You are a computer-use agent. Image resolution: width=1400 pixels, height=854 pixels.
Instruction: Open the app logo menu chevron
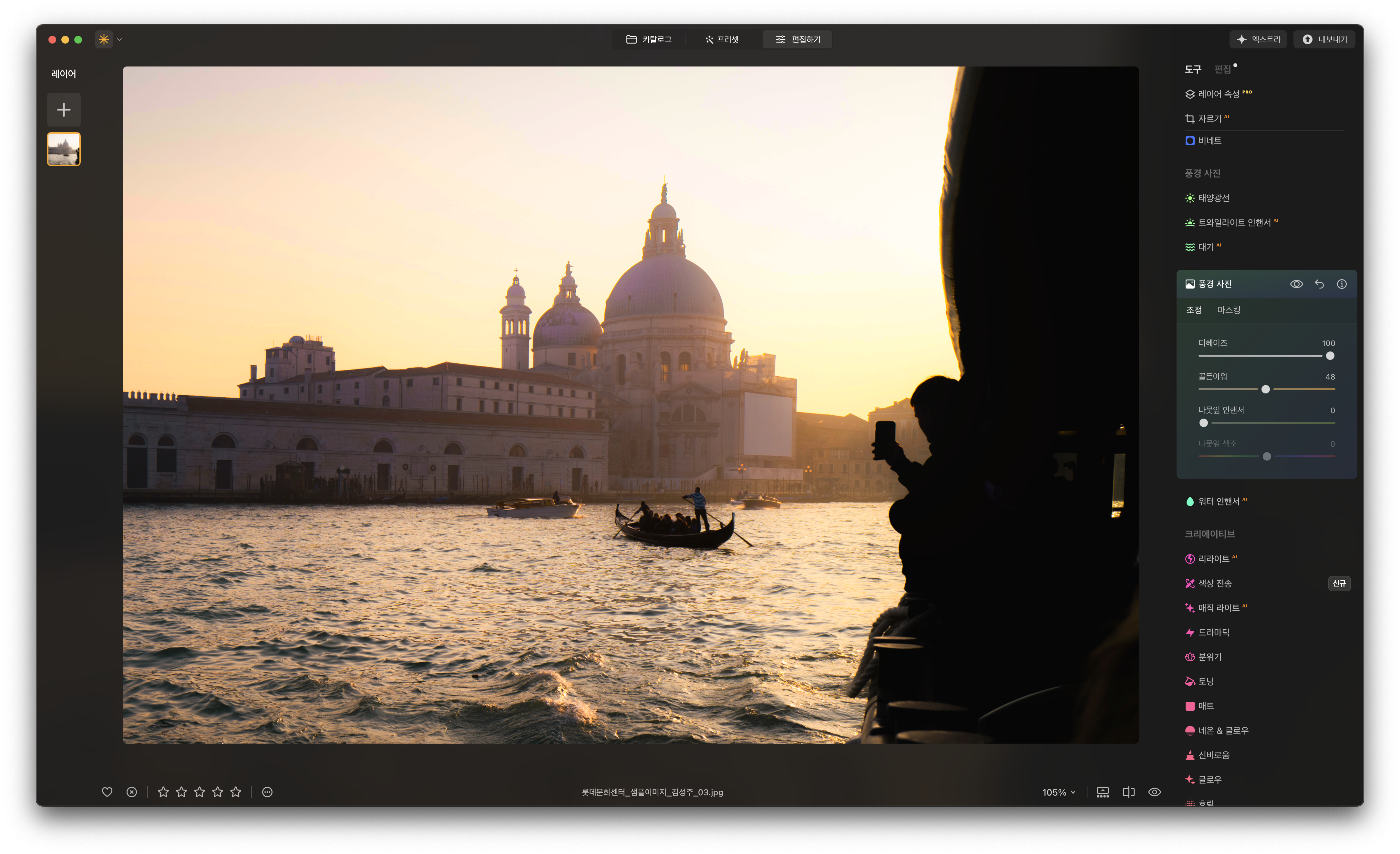[x=119, y=40]
